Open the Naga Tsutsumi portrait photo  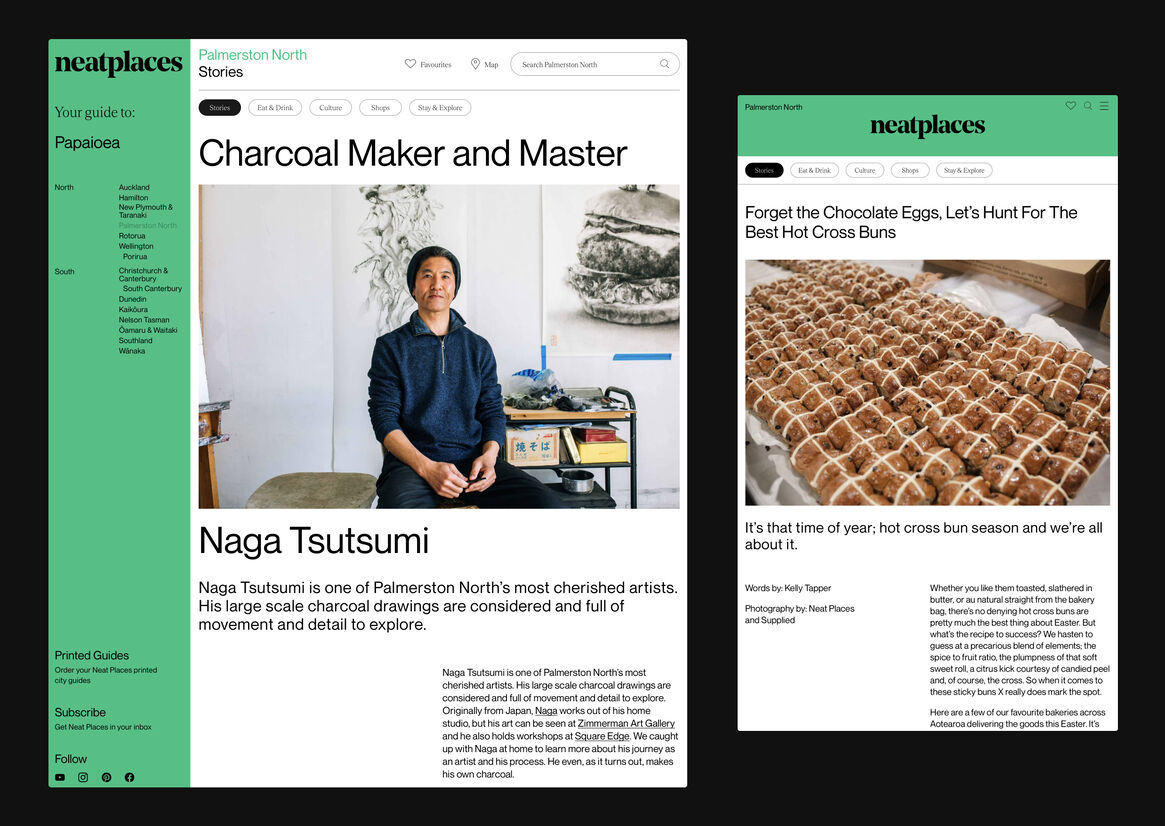click(439, 346)
